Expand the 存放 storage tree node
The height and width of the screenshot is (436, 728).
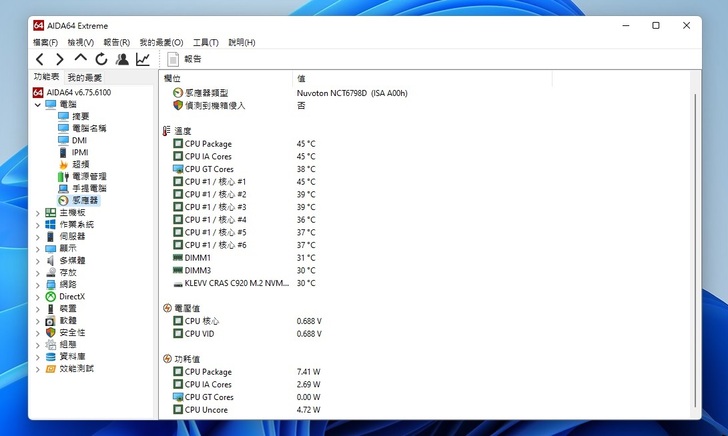pyautogui.click(x=38, y=272)
